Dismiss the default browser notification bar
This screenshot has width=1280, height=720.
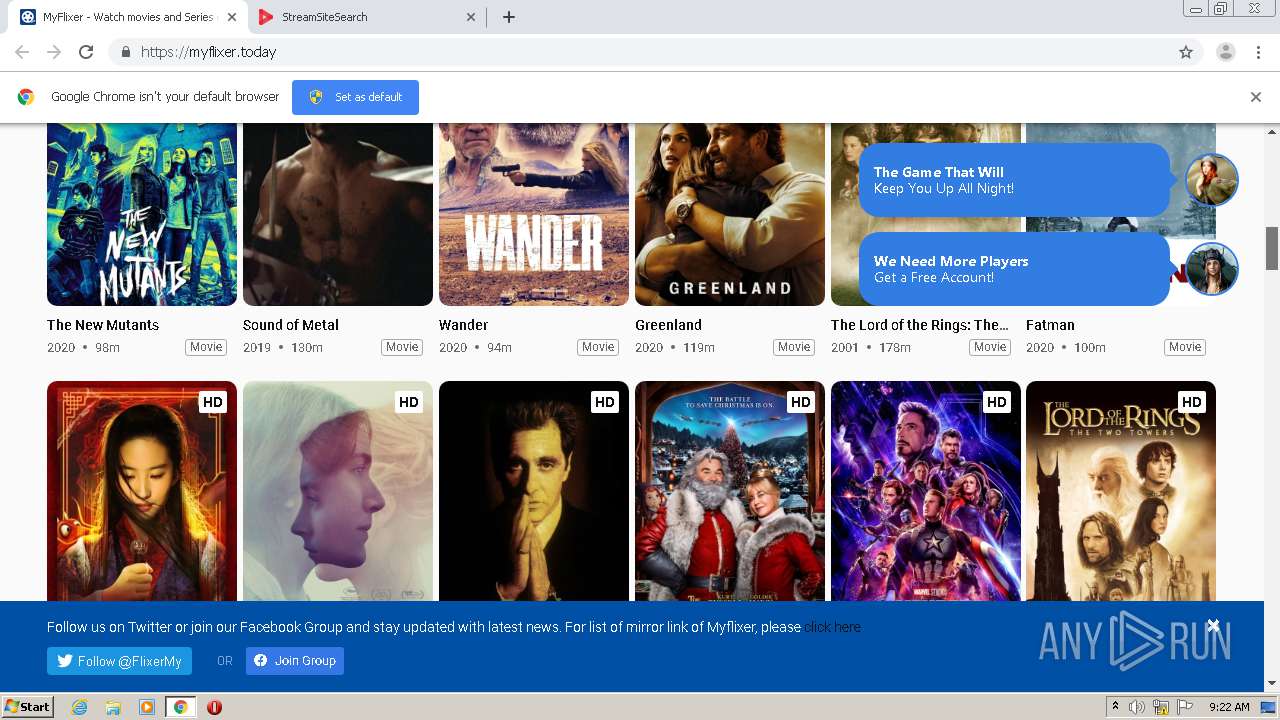point(1256,97)
